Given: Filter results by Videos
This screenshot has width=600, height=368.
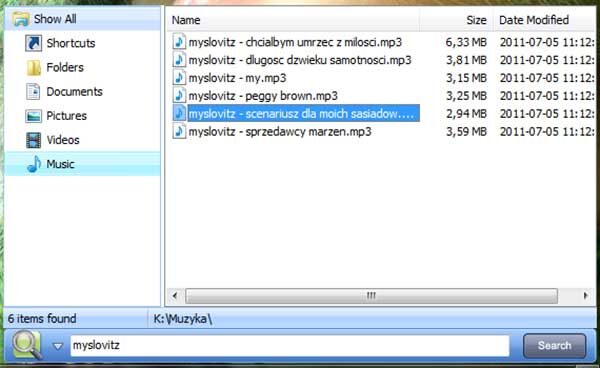Looking at the screenshot, I should [82, 140].
